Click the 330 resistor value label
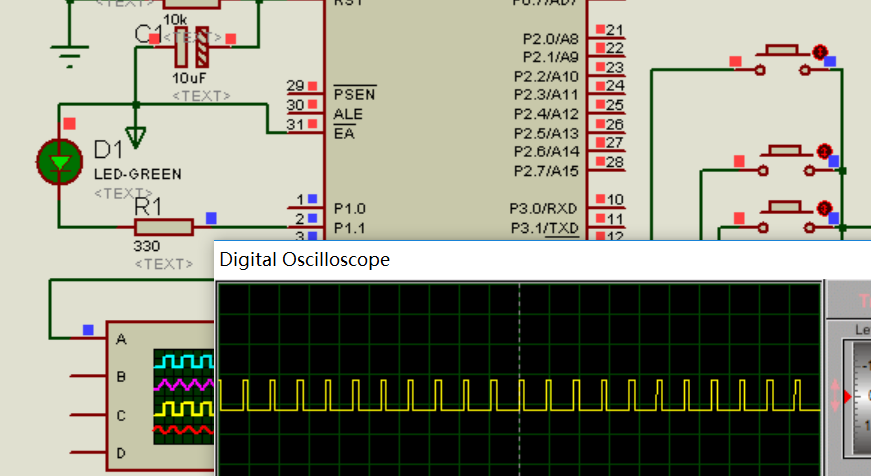Screen dimensions: 871x476 tap(147, 246)
